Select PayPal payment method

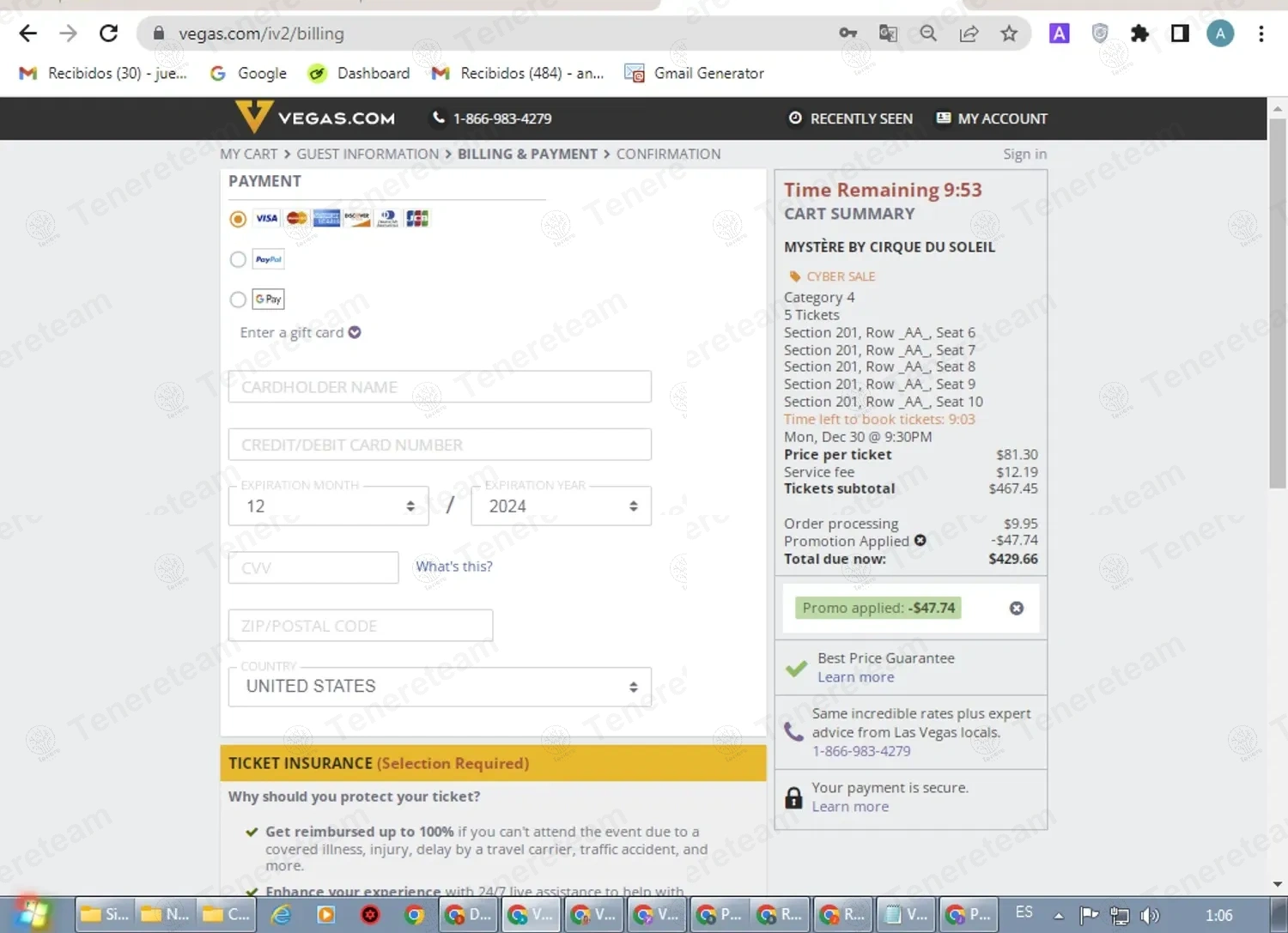pos(238,259)
